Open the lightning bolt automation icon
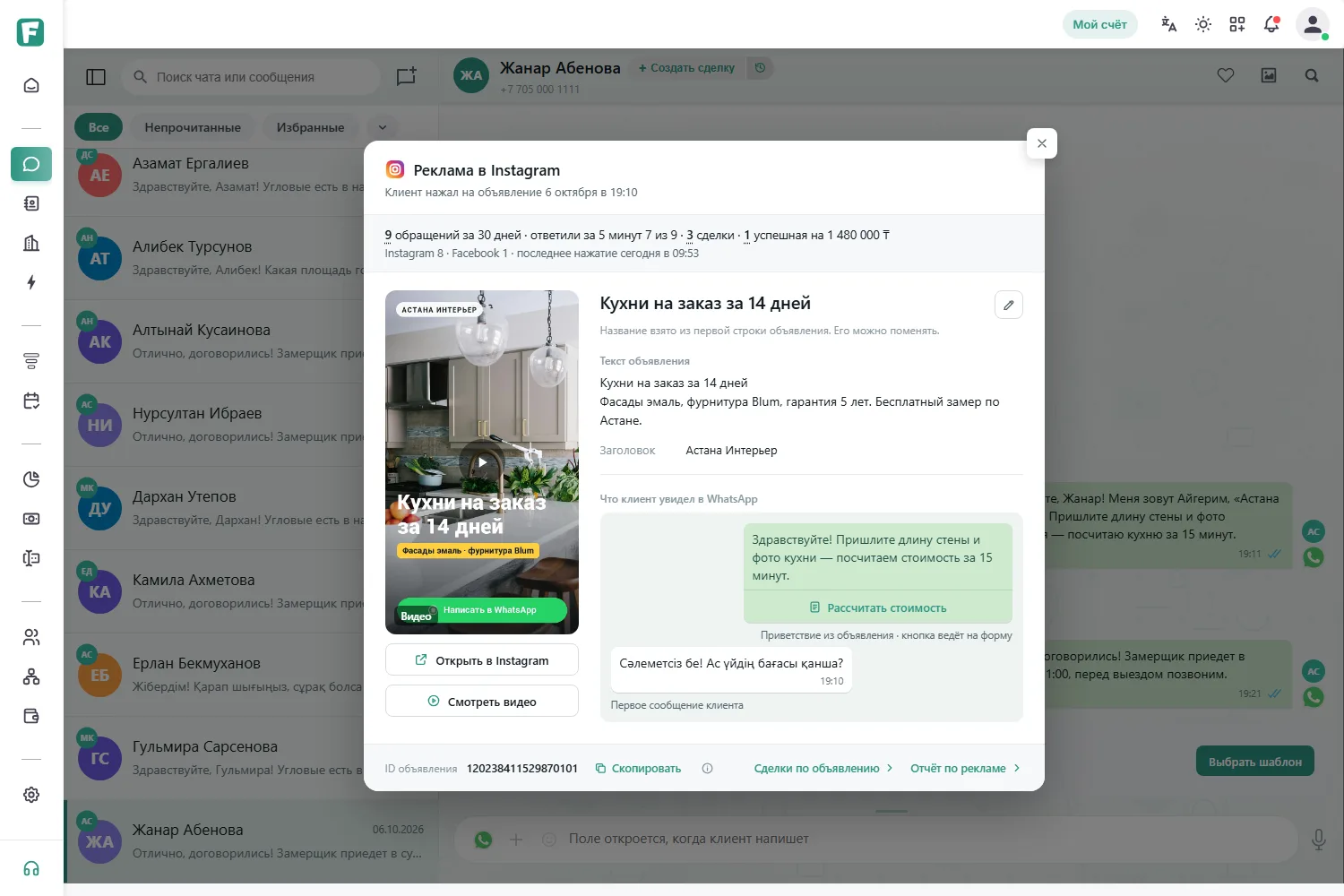Screen dimensions: 1344x896 31,282
